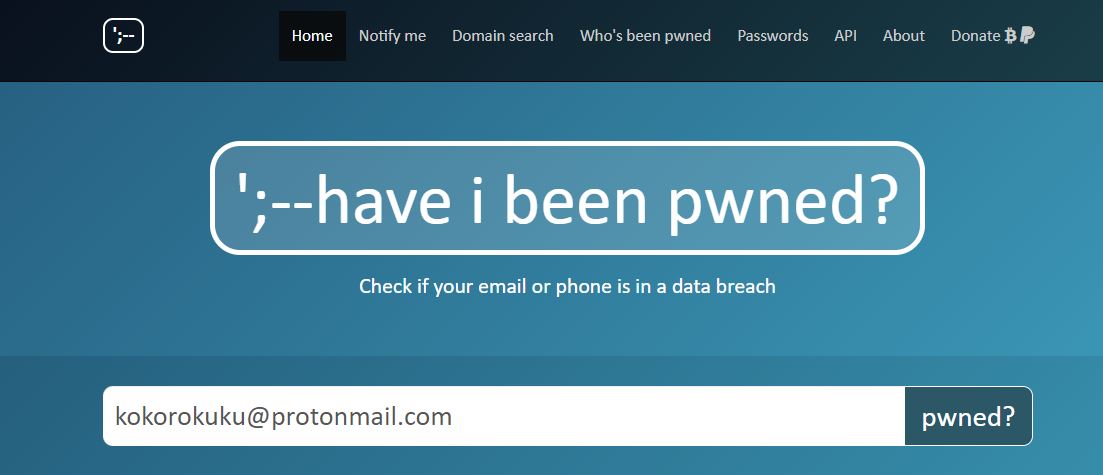This screenshot has width=1103, height=475.
Task: Go to the Notify me page
Action: 393,36
